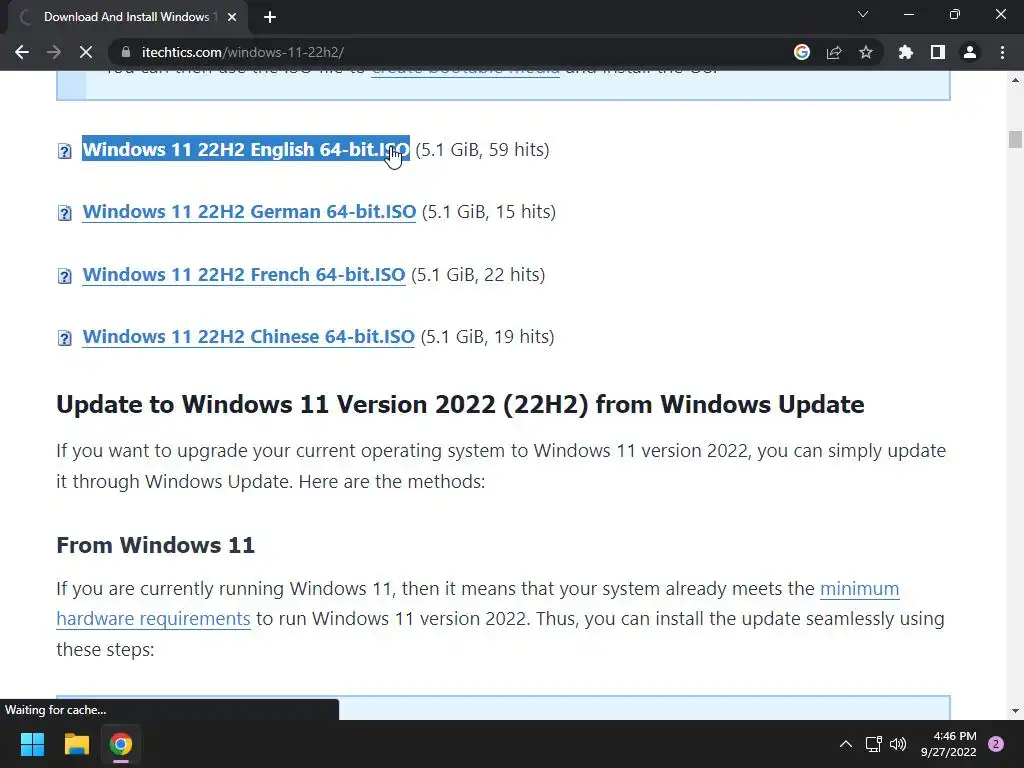
Task: Open the Extensions puzzle icon
Action: 906,52
